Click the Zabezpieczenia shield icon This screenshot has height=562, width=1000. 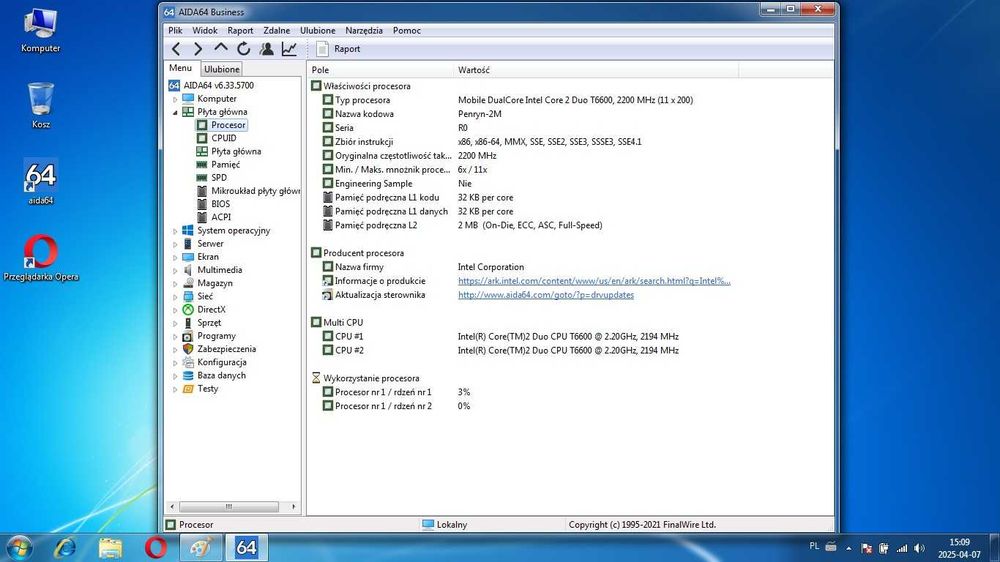[x=188, y=349]
